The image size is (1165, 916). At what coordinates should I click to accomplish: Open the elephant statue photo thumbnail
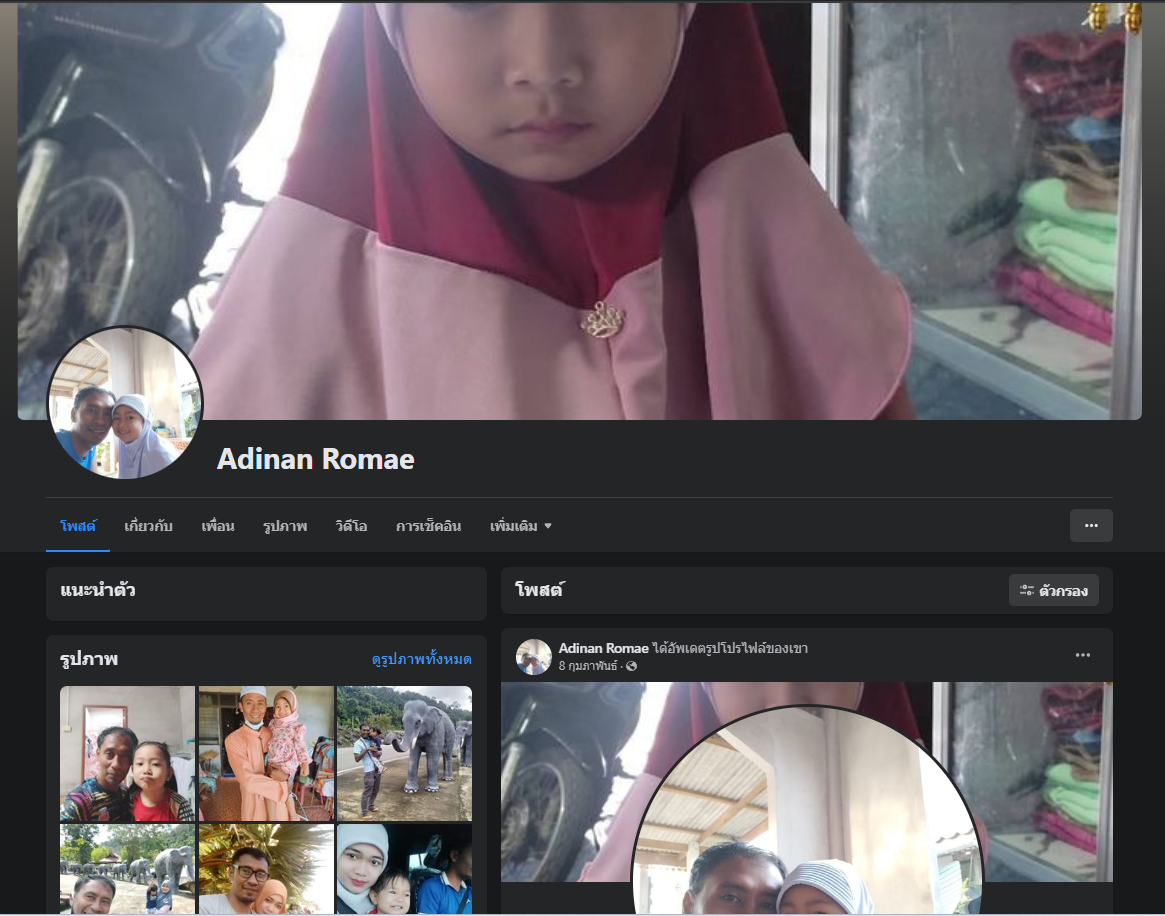click(x=404, y=753)
